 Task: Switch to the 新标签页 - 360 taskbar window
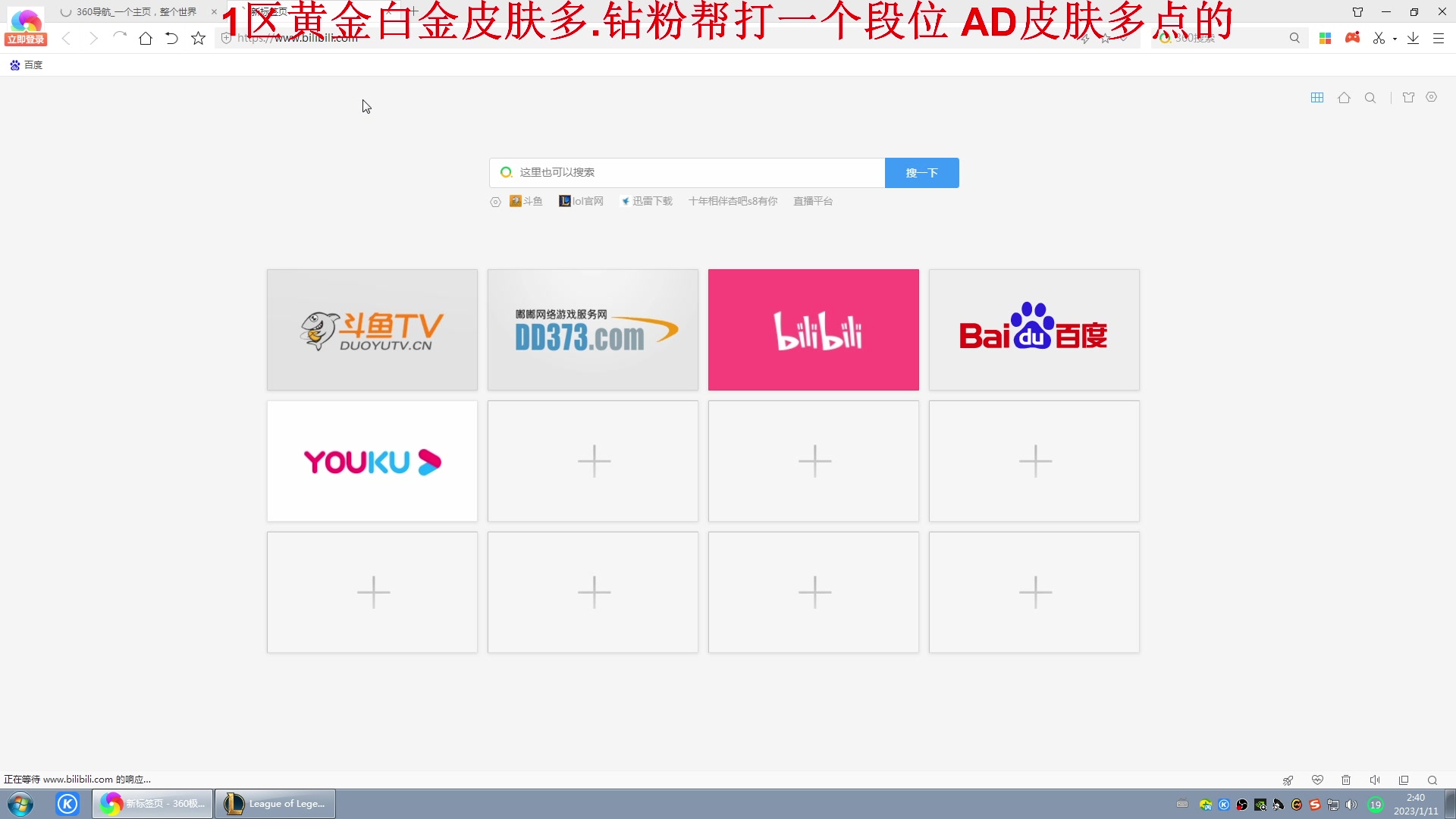(152, 804)
